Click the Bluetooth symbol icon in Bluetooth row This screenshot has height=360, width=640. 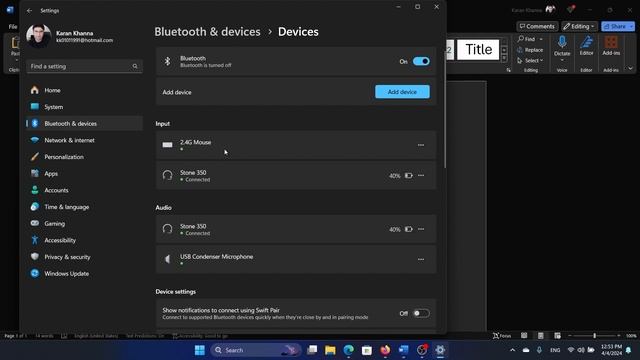click(167, 61)
